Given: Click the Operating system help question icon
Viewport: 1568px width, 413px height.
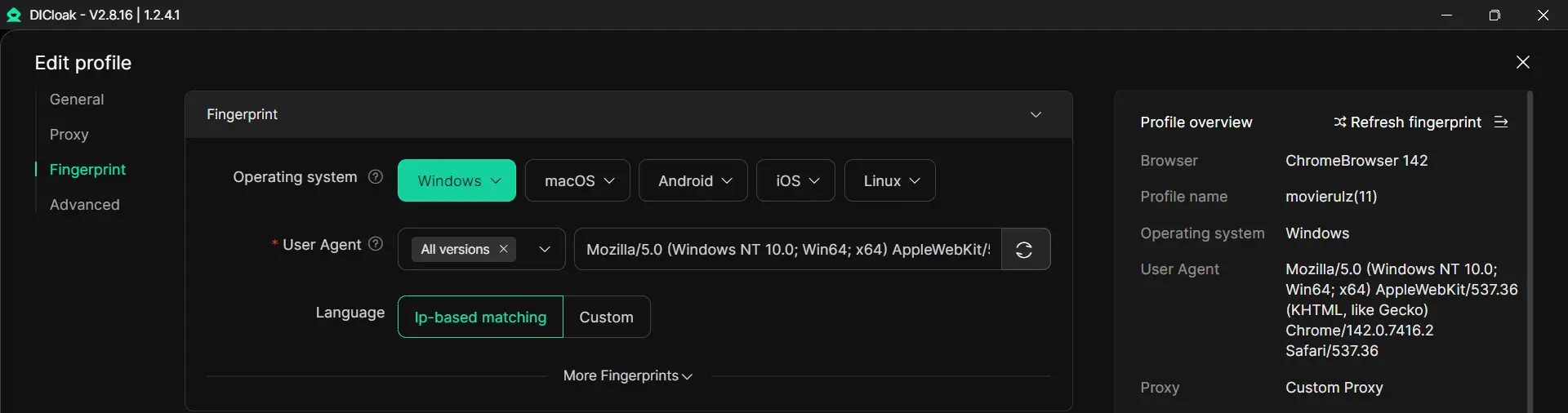Looking at the screenshot, I should point(376,176).
